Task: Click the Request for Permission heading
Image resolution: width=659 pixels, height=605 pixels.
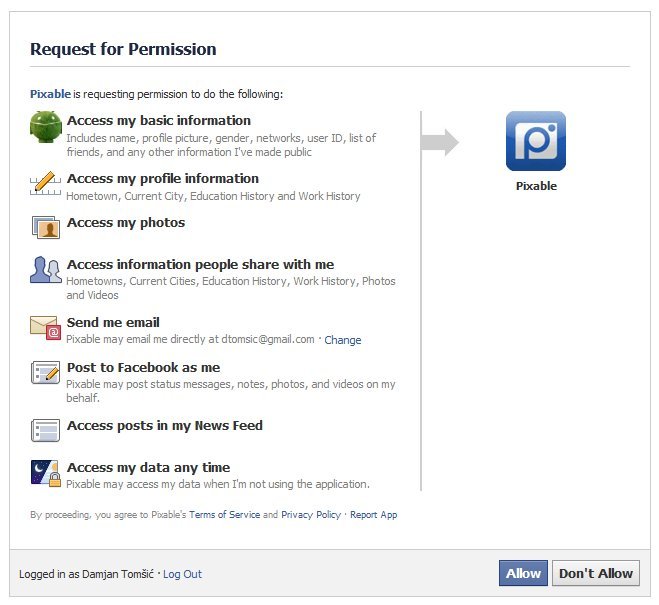Action: coord(123,49)
